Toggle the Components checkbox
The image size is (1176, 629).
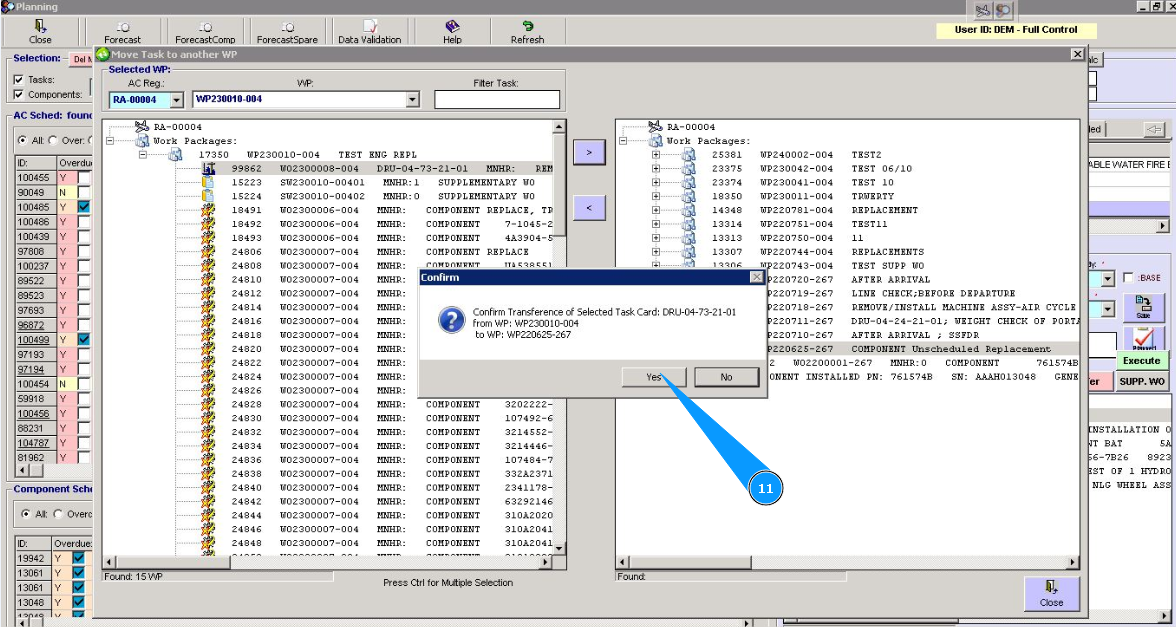18,94
